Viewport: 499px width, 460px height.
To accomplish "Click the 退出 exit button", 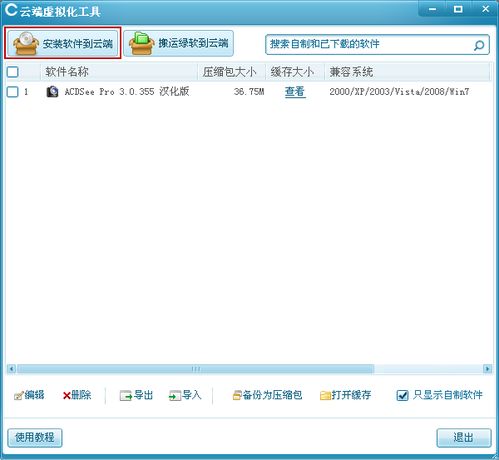I will [x=464, y=437].
